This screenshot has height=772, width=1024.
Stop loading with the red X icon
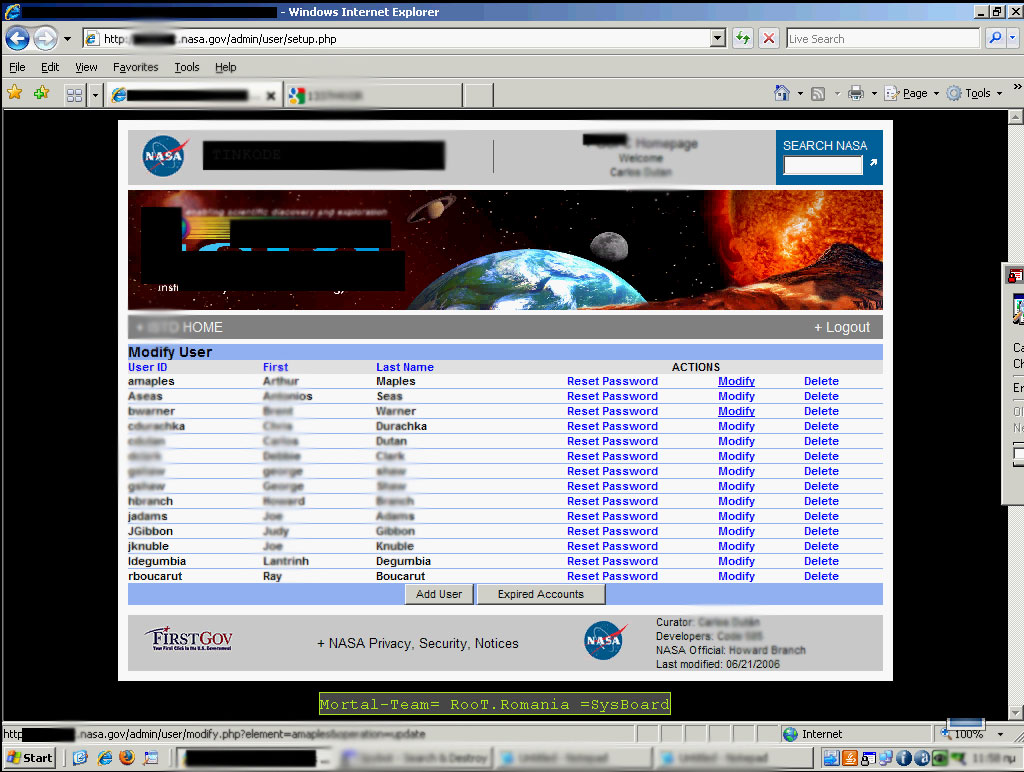coord(769,39)
